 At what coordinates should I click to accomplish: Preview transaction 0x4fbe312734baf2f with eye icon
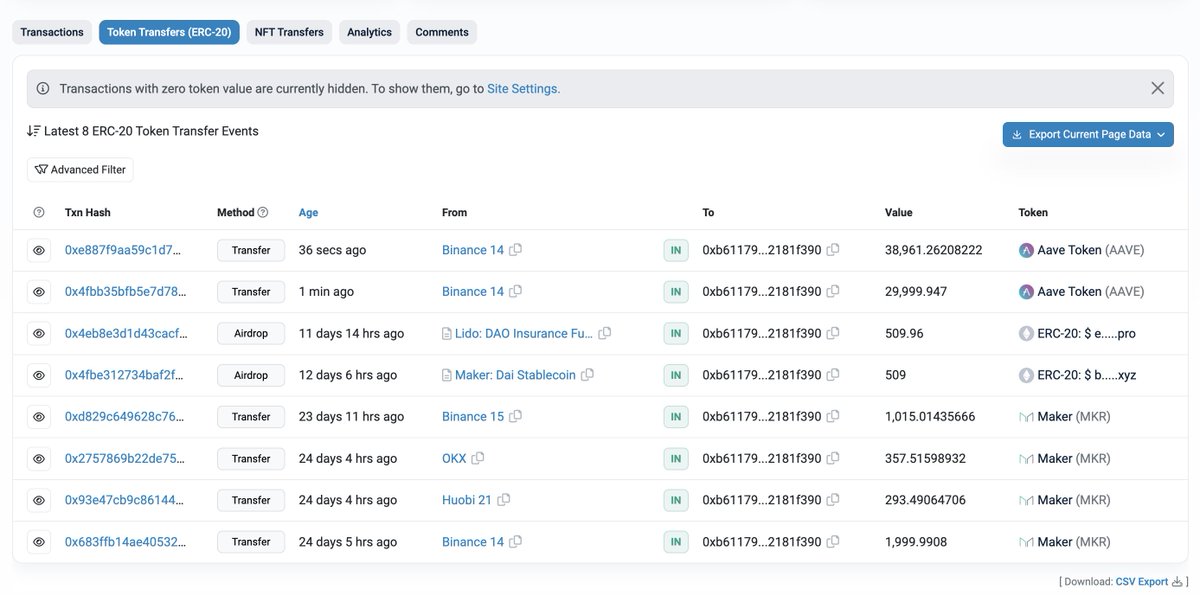click(39, 375)
